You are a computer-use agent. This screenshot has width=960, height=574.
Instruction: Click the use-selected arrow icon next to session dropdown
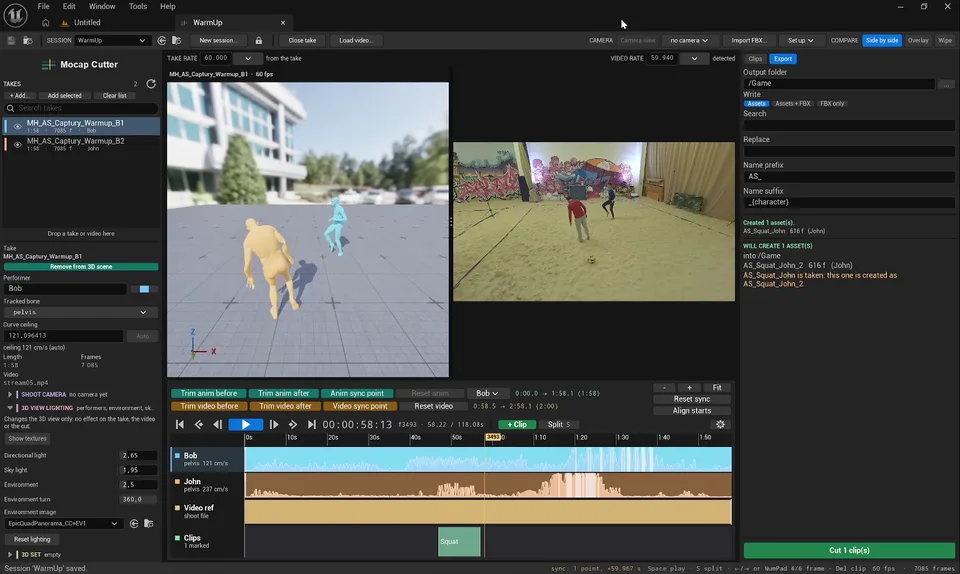[162, 40]
